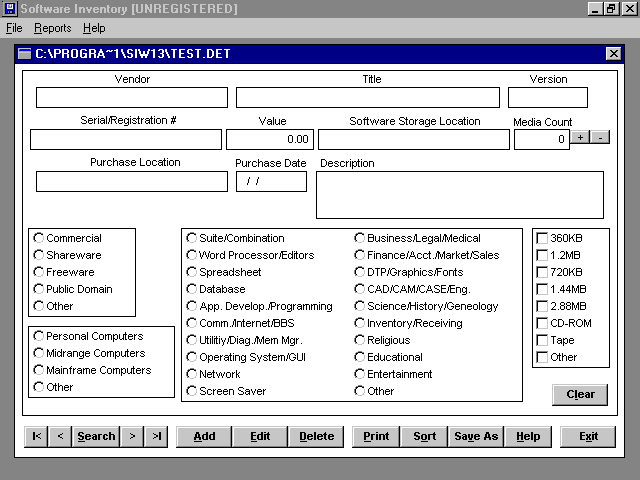Screen dimensions: 640x480
Task: Select Shareware license radio button
Action: coord(39,255)
